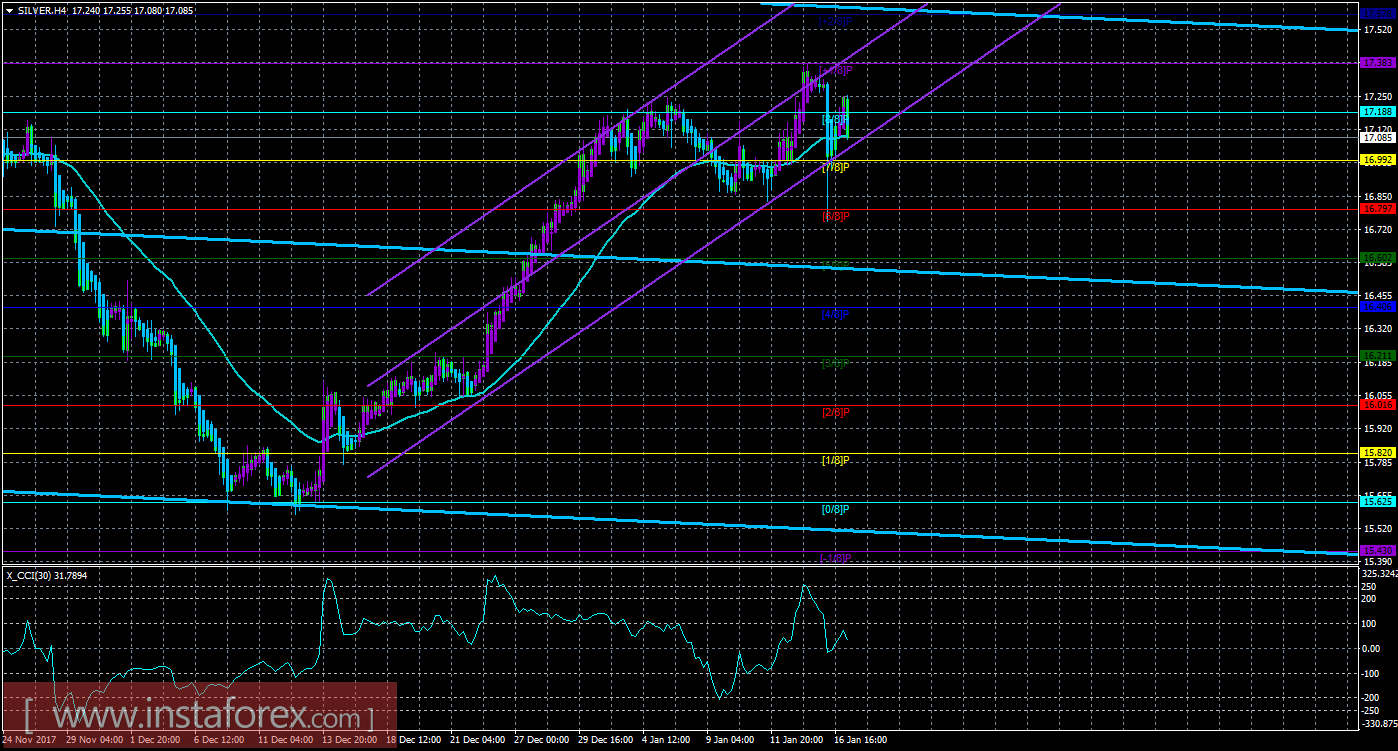This screenshot has height=751, width=1398.
Task: Click the 16.320 price scale value
Action: click(x=1378, y=328)
